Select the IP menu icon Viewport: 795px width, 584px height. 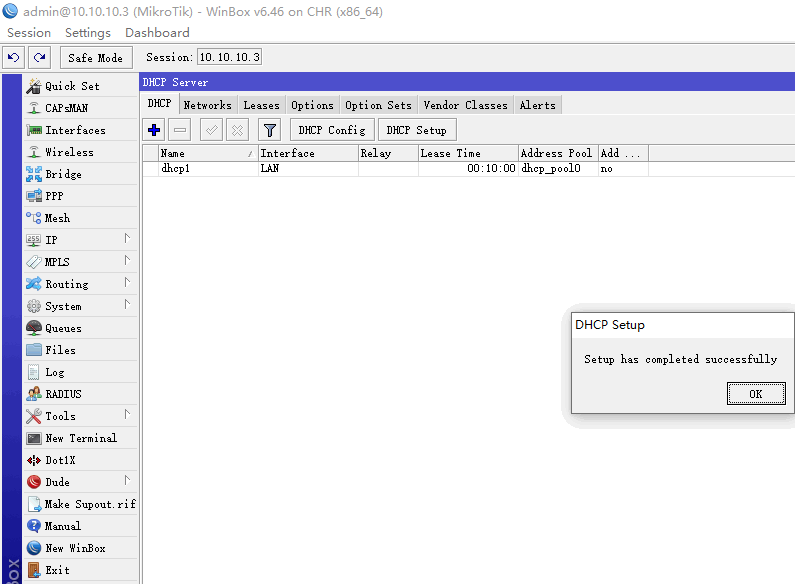pos(33,240)
